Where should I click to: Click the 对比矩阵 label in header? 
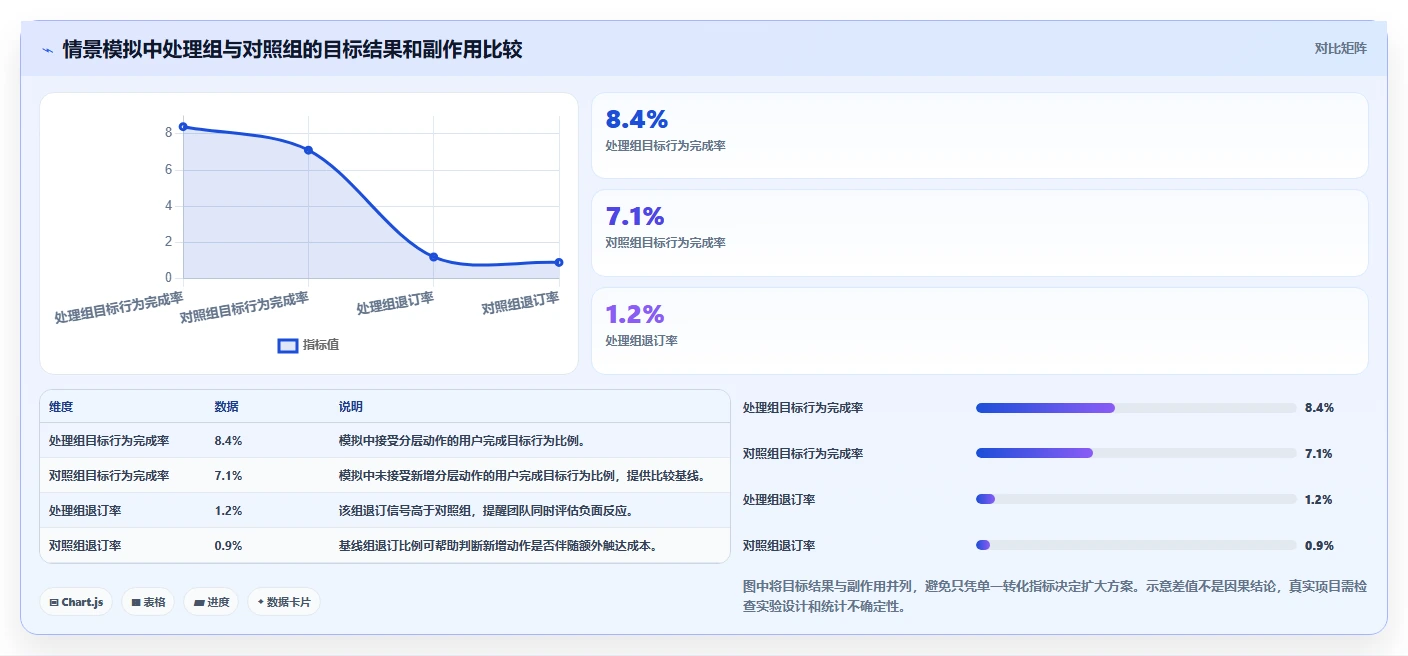tap(1340, 48)
